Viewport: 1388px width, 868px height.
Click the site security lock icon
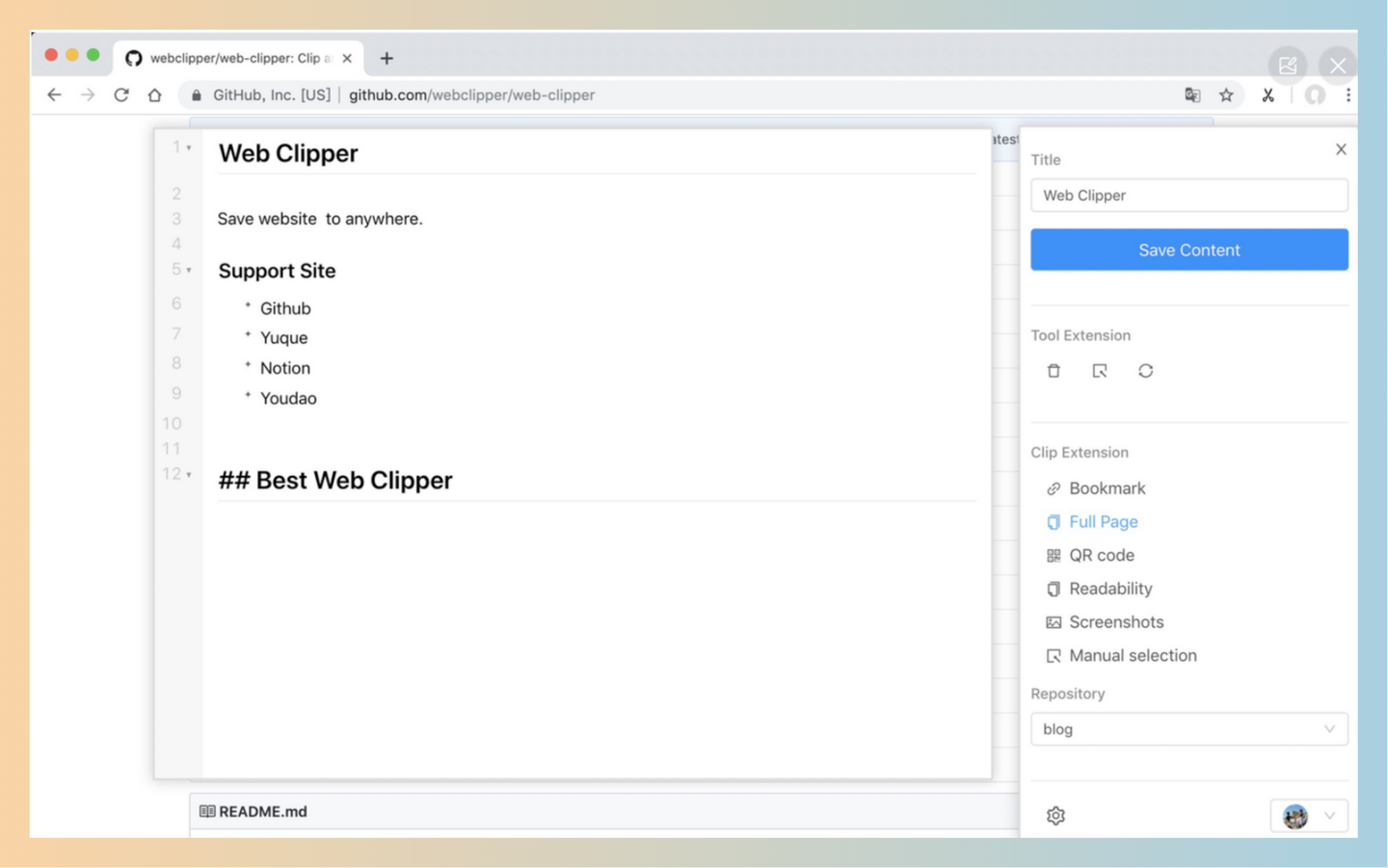[197, 94]
